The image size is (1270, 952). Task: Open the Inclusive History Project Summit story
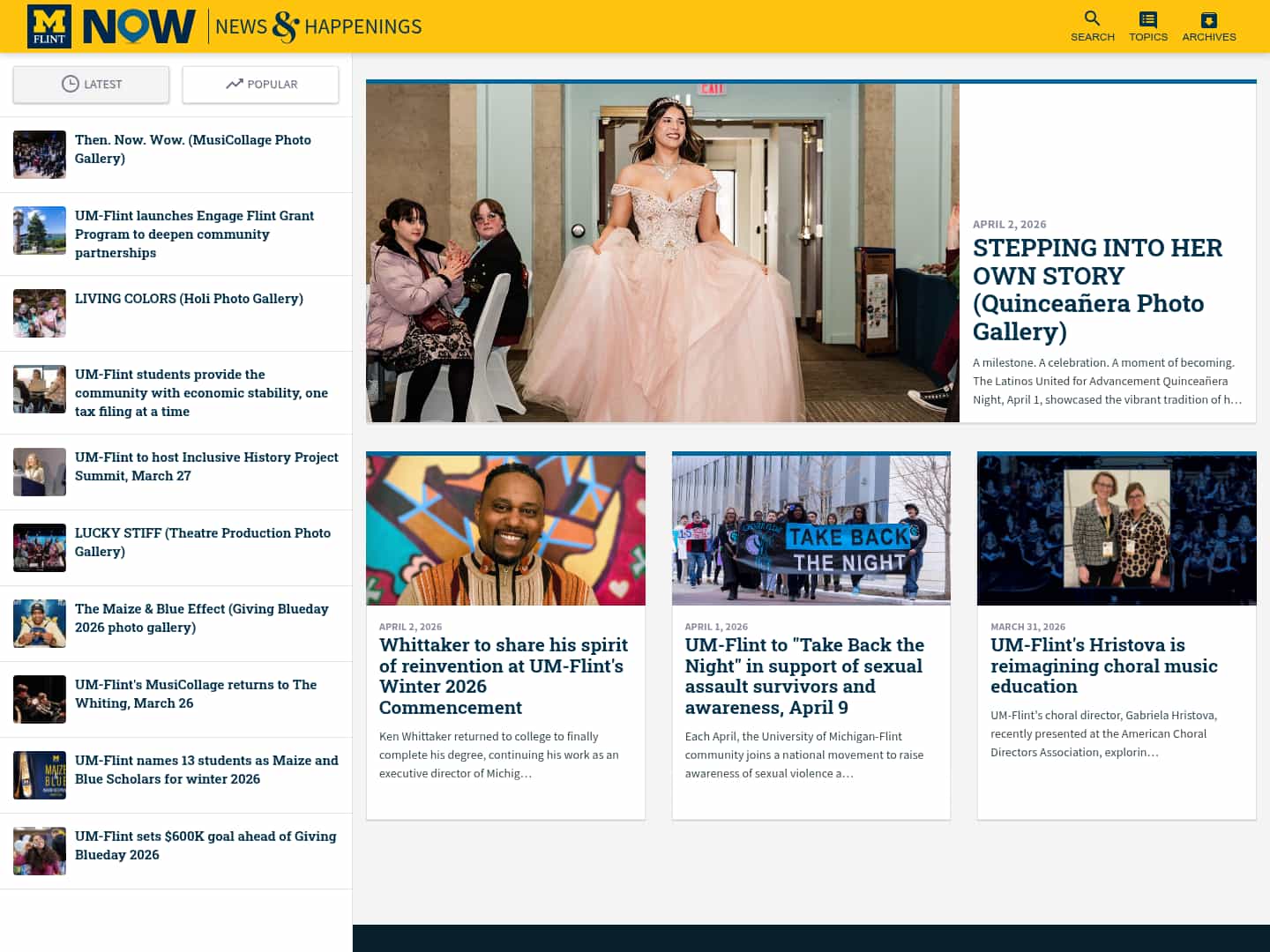click(x=206, y=465)
